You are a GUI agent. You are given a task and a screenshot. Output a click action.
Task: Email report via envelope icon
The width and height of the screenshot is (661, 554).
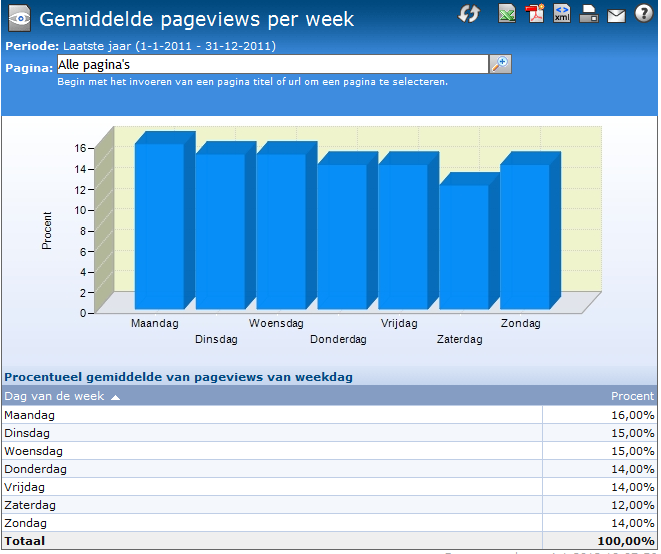[x=616, y=15]
